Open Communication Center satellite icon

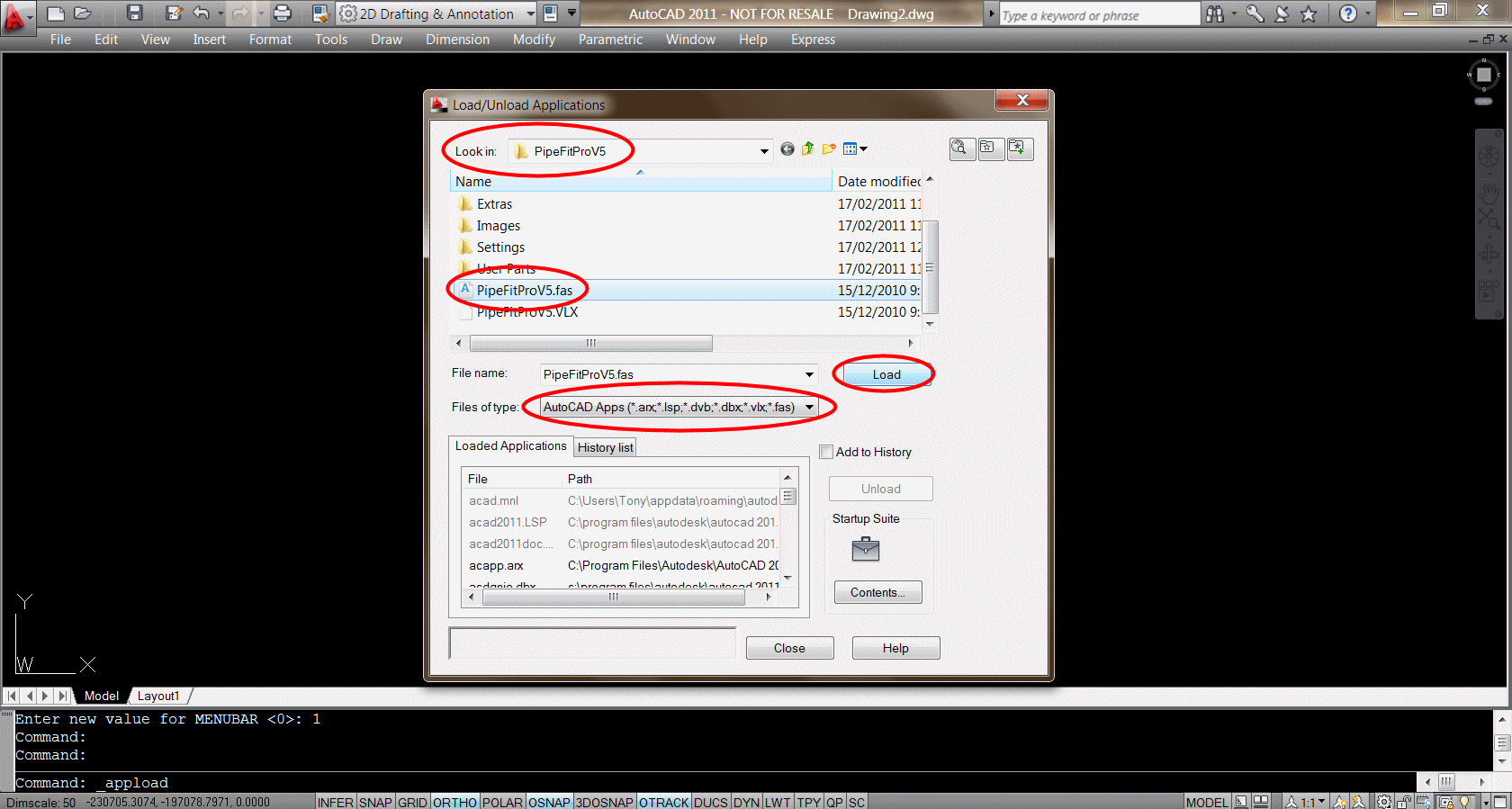1282,13
